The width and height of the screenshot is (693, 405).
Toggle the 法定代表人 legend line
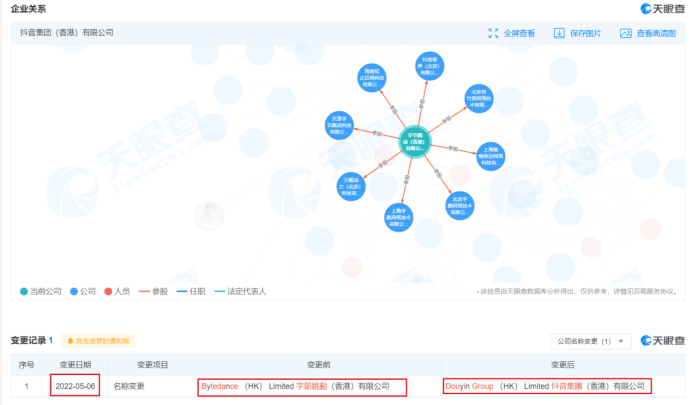[242, 291]
